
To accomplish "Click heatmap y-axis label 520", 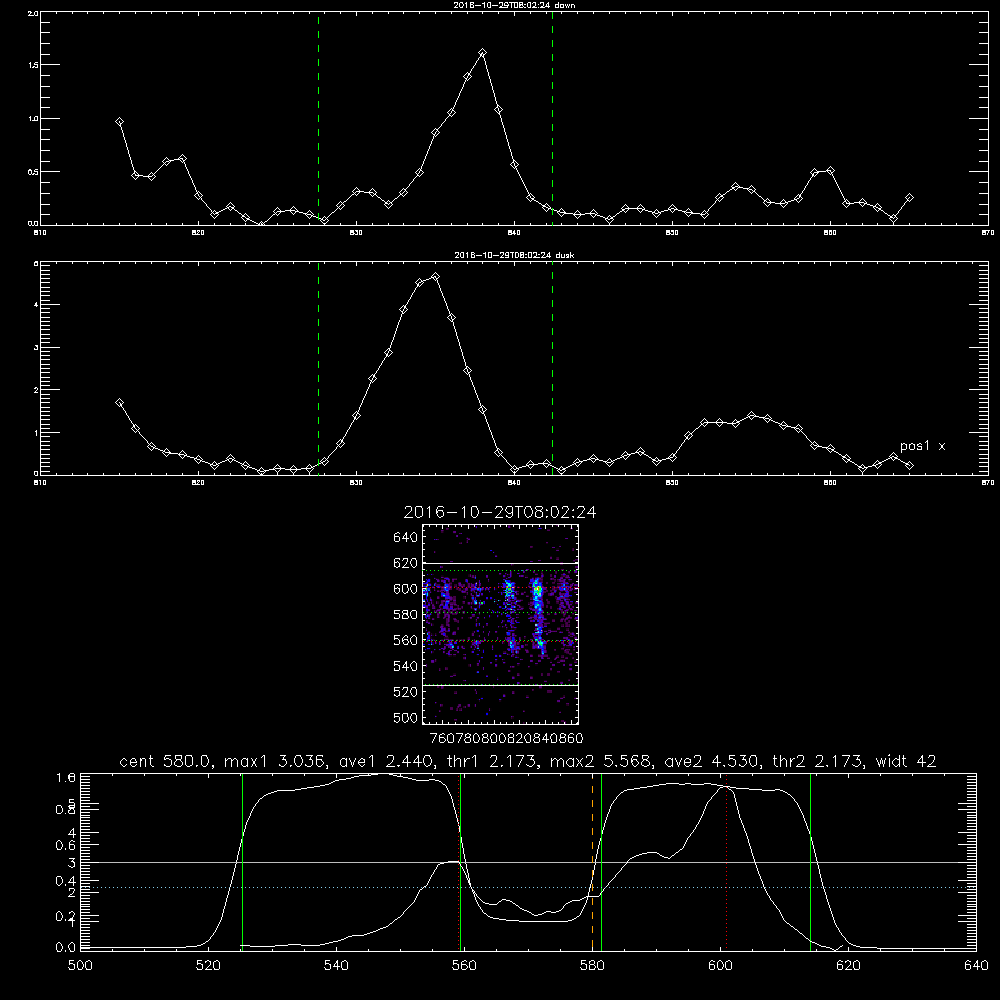I will point(406,692).
